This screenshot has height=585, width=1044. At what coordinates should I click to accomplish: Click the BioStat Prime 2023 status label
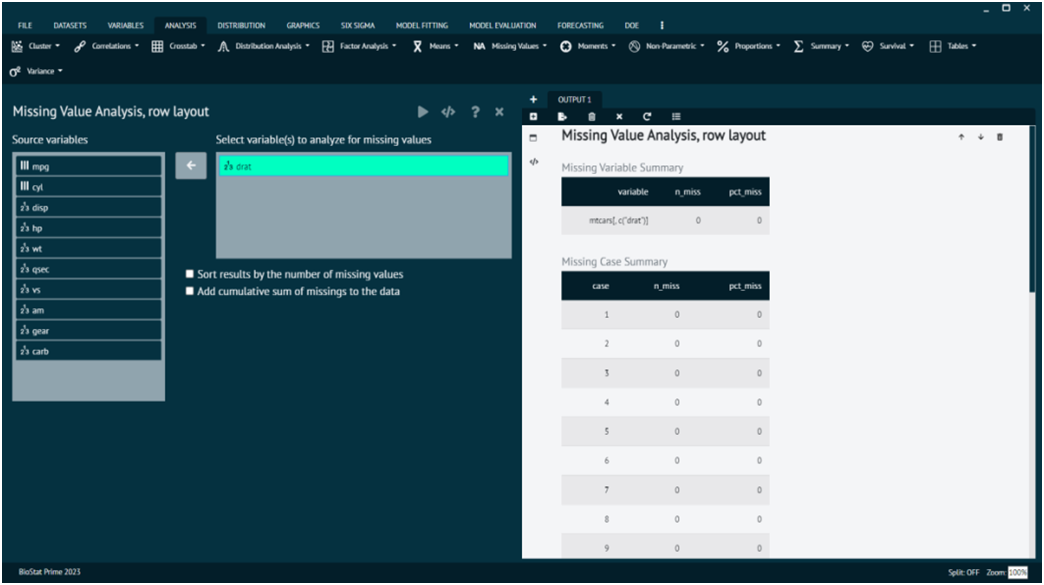(49, 572)
